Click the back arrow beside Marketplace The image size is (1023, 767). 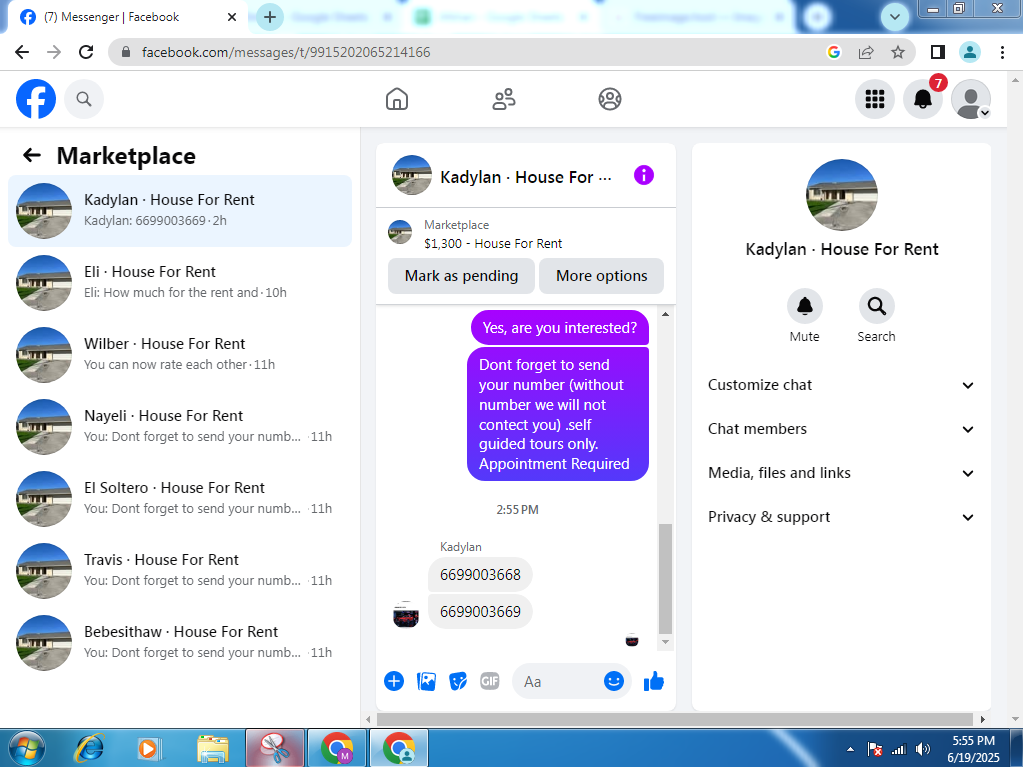32,155
